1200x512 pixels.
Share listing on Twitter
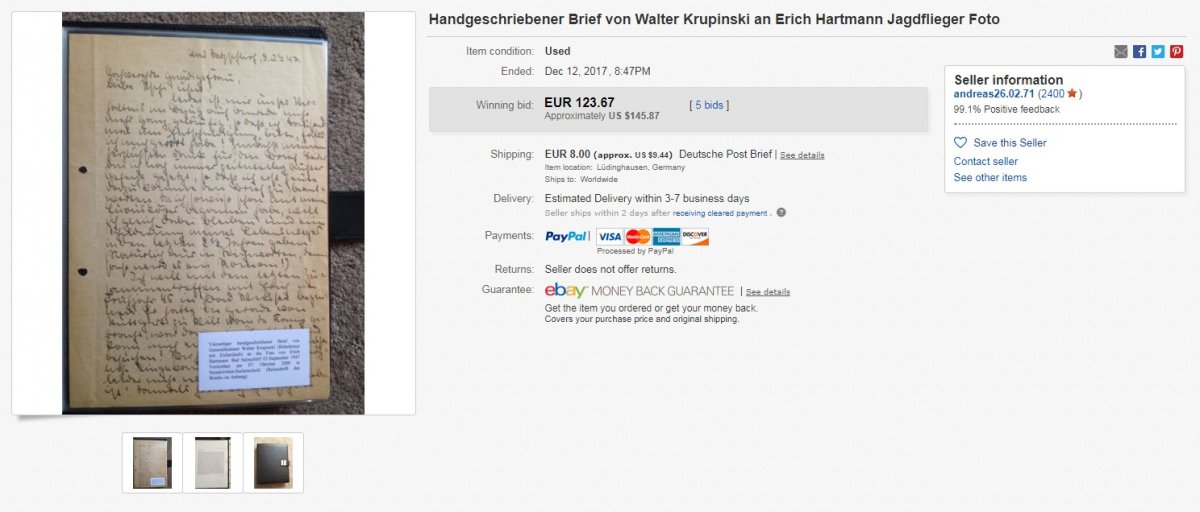[x=1158, y=52]
